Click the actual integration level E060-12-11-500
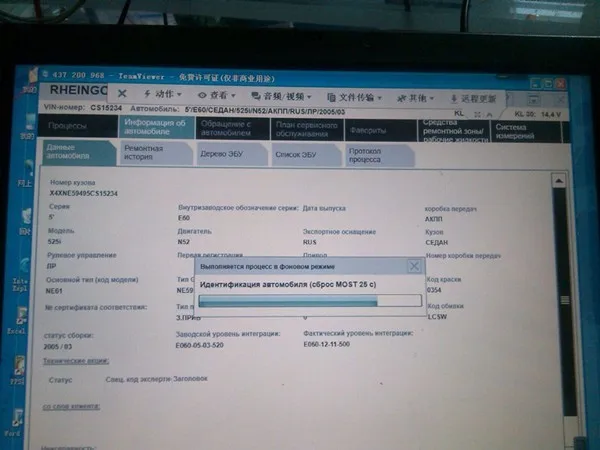This screenshot has height=450, width=600. click(327, 344)
